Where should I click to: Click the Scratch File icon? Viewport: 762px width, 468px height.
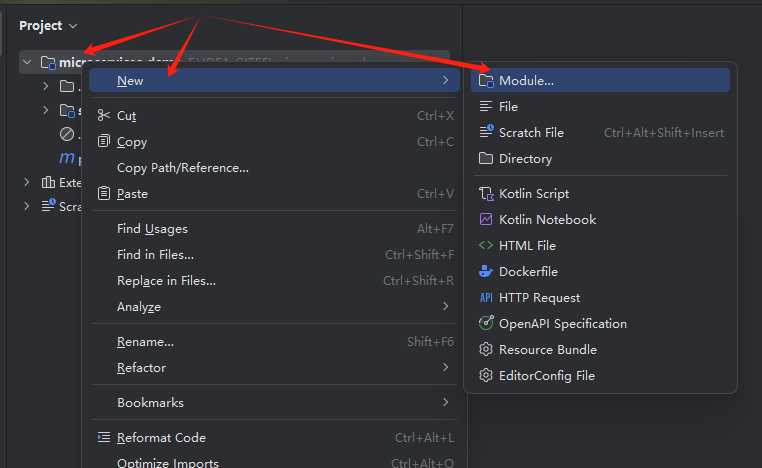tap(486, 133)
